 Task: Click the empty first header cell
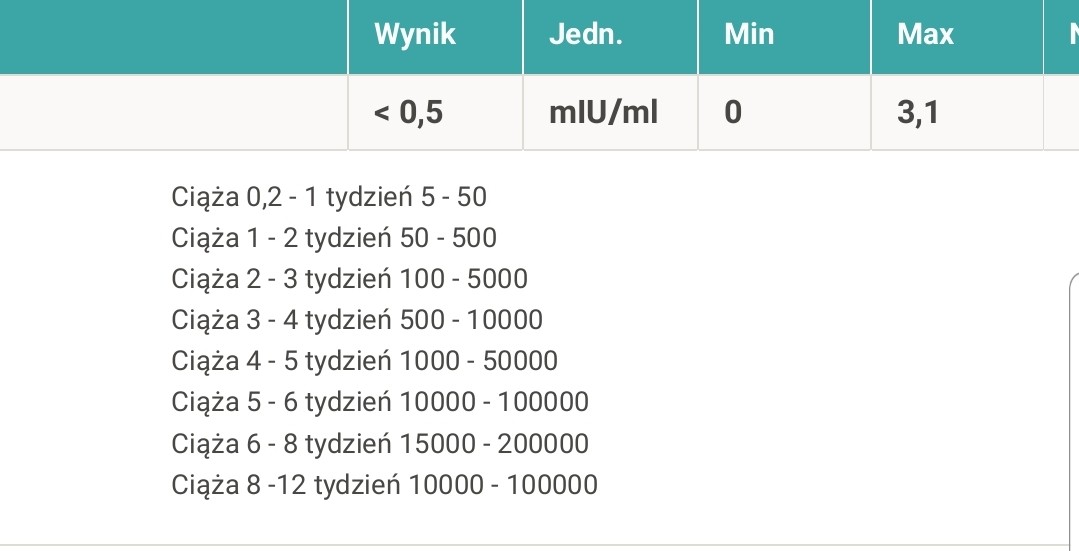pyautogui.click(x=173, y=35)
